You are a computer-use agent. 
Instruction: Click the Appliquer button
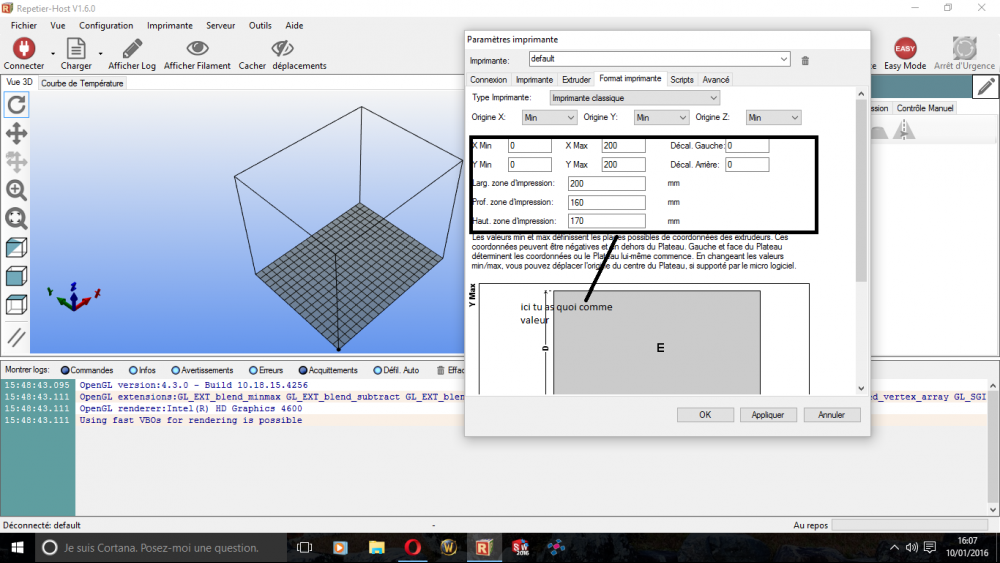pos(767,414)
